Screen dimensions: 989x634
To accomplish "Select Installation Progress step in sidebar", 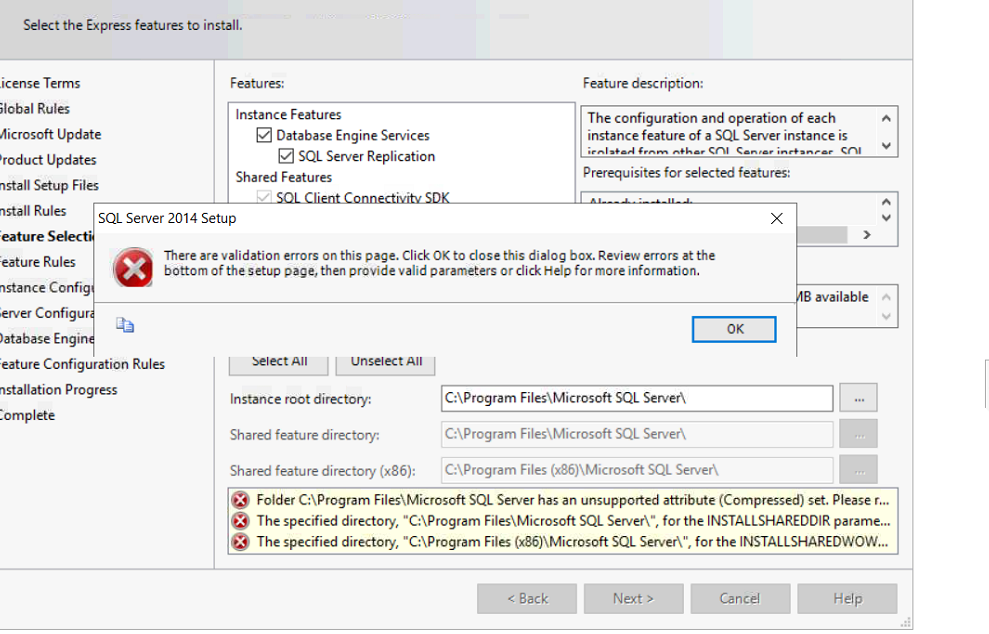I will pos(58,390).
